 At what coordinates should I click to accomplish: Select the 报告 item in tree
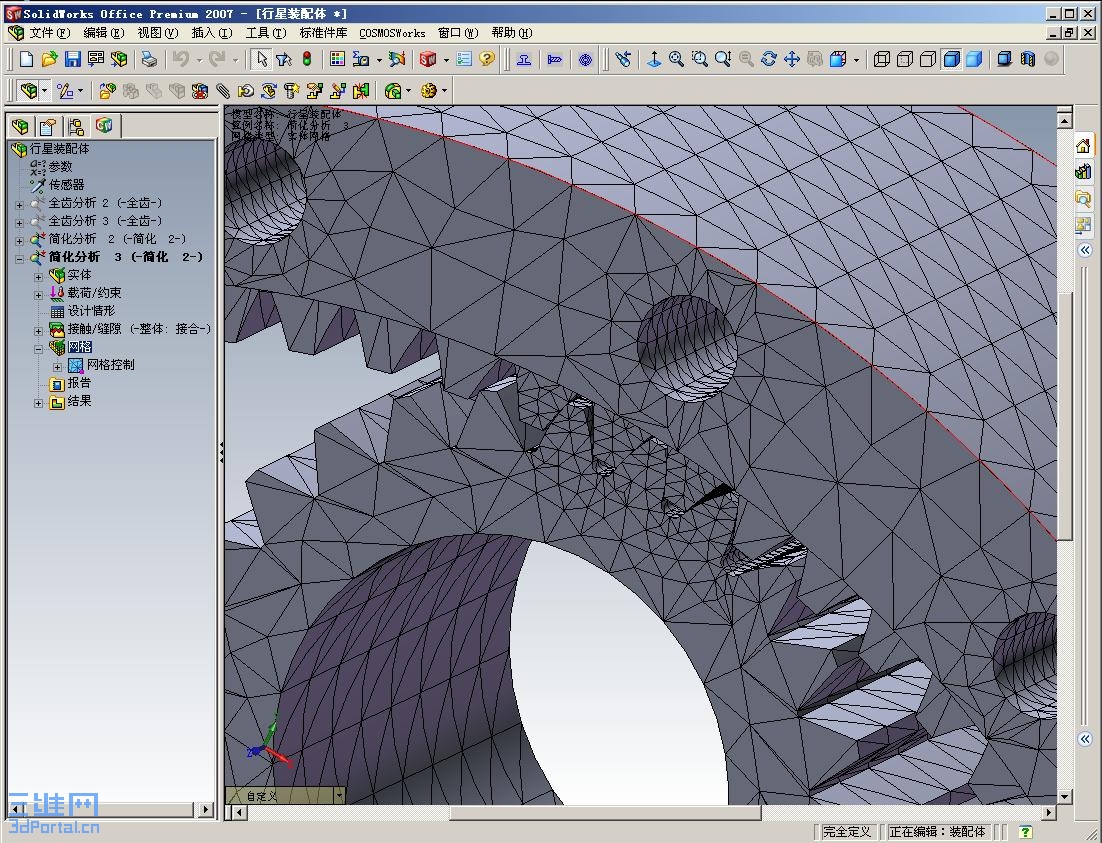click(x=79, y=383)
